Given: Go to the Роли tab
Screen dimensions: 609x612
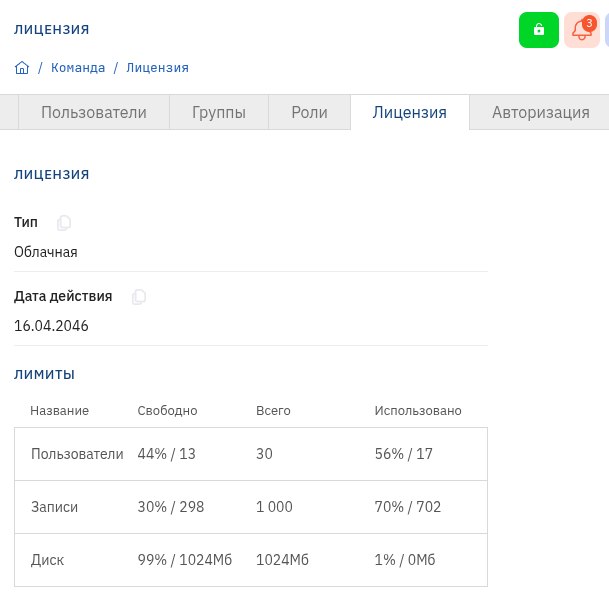Looking at the screenshot, I should (309, 113).
